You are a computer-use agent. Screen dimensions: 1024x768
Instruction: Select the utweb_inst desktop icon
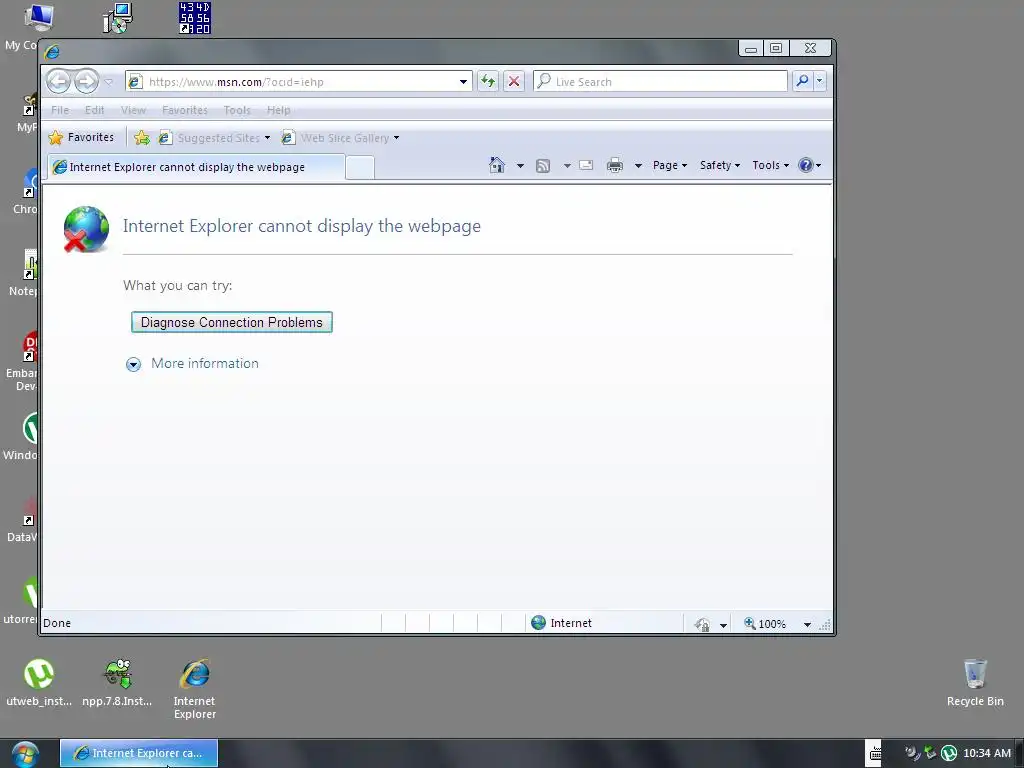pos(39,682)
